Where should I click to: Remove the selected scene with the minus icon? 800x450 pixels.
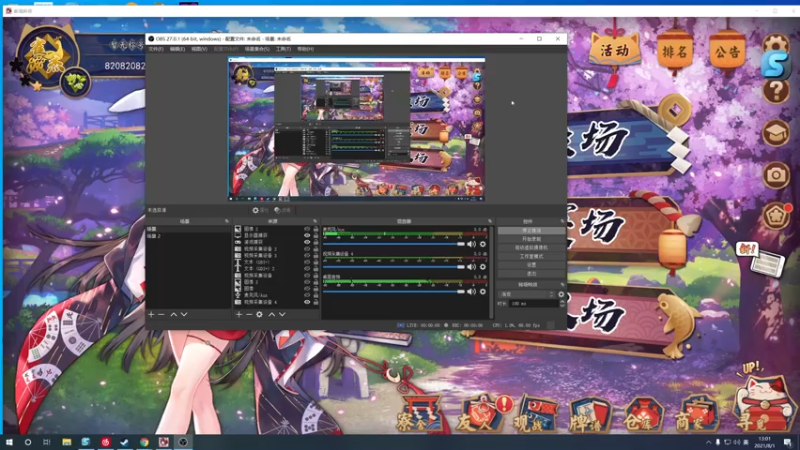point(161,314)
